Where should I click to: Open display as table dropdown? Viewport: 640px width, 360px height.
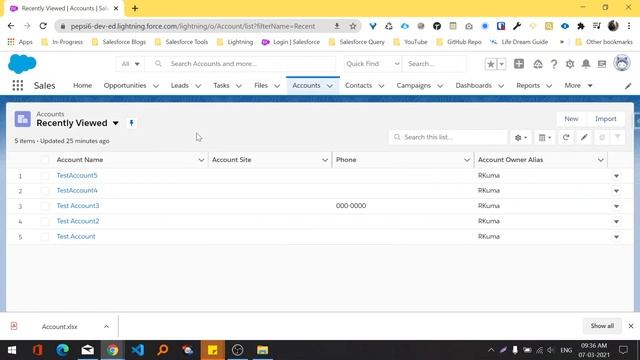tap(544, 138)
